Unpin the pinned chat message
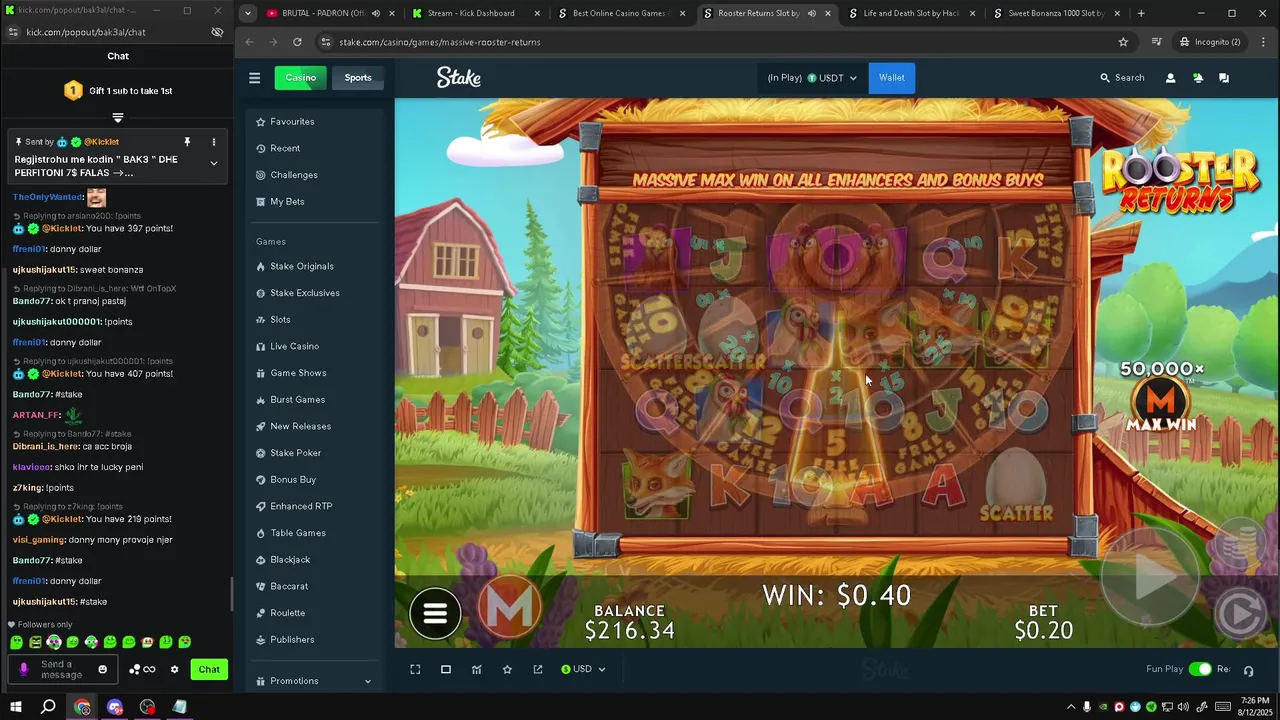Screen dimensions: 1280x720 (187, 142)
